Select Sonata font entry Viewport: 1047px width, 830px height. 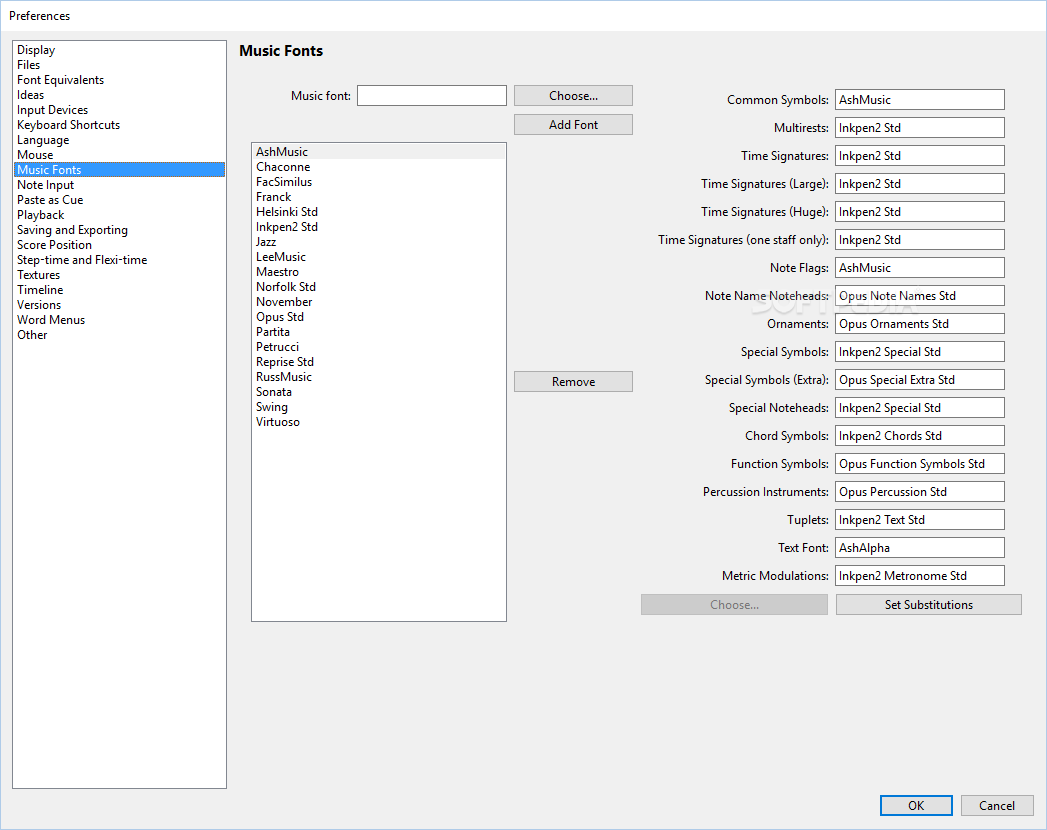379,393
